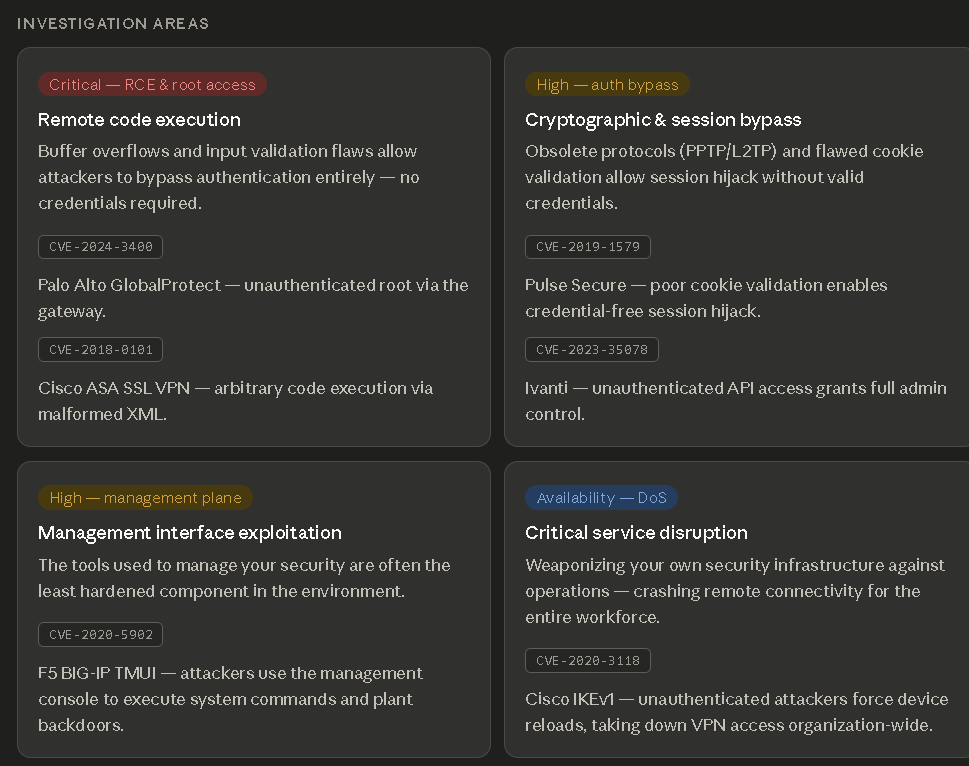Click the Pulse Secure cookie validation text
The image size is (969, 766).
[x=706, y=298]
